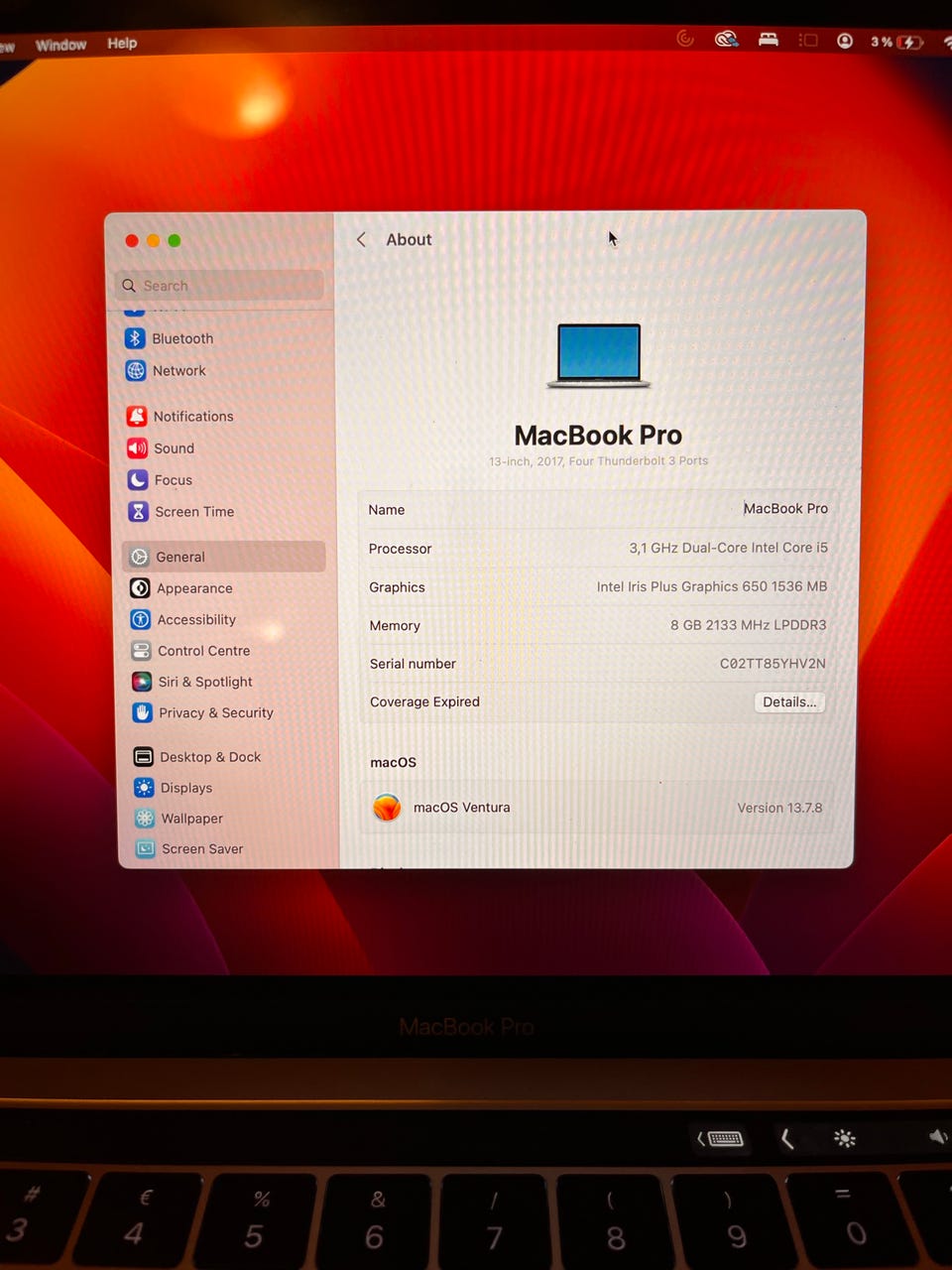Open the Help menu
This screenshot has width=952, height=1270.
coord(122,43)
